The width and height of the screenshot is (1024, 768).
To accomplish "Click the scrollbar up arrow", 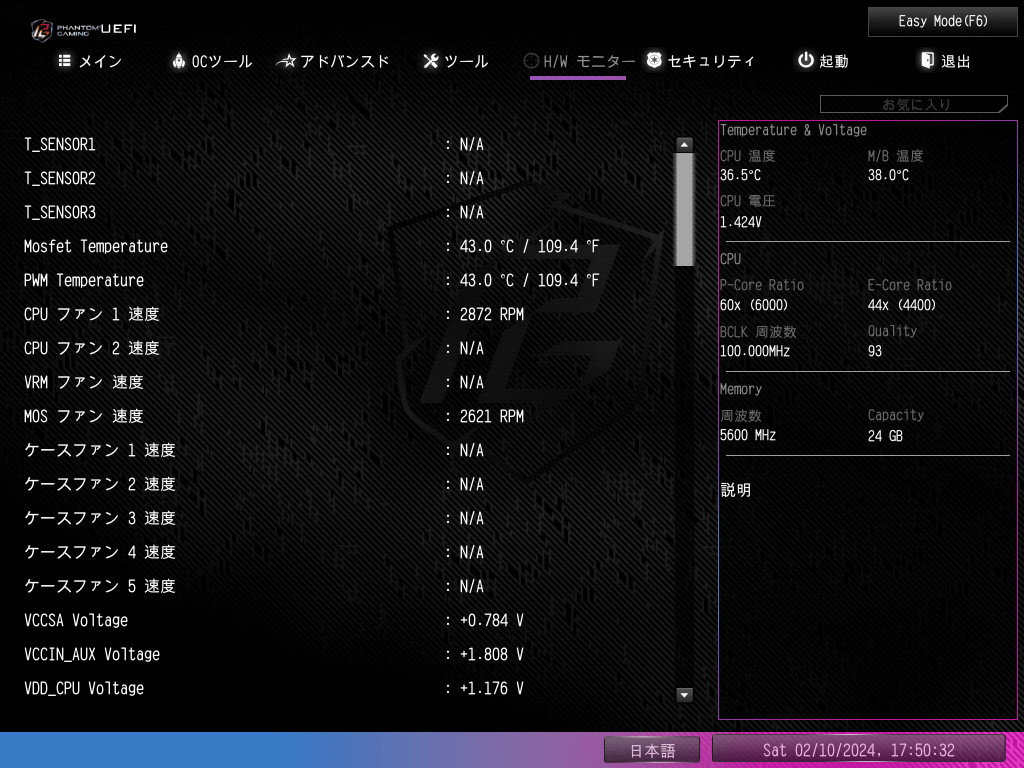I will pyautogui.click(x=684, y=145).
